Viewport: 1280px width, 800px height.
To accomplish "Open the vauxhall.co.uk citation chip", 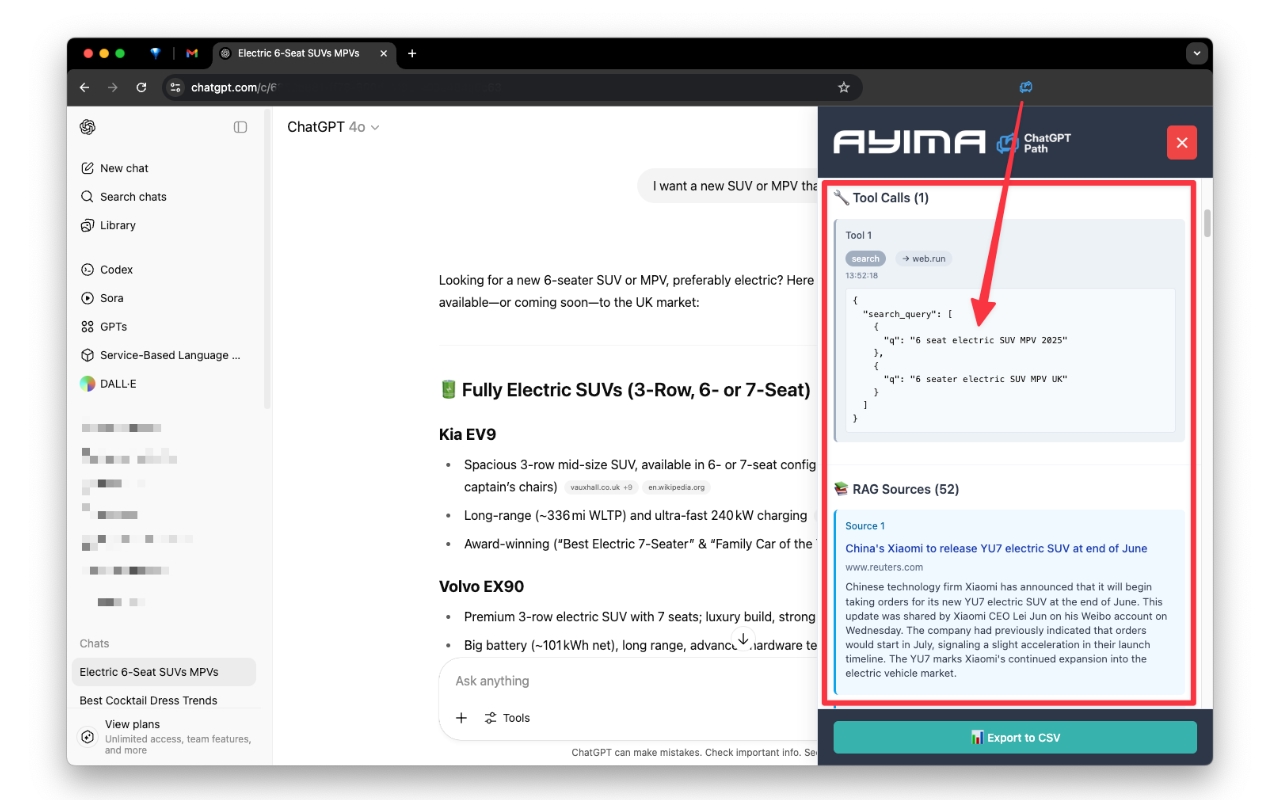I will tap(600, 488).
